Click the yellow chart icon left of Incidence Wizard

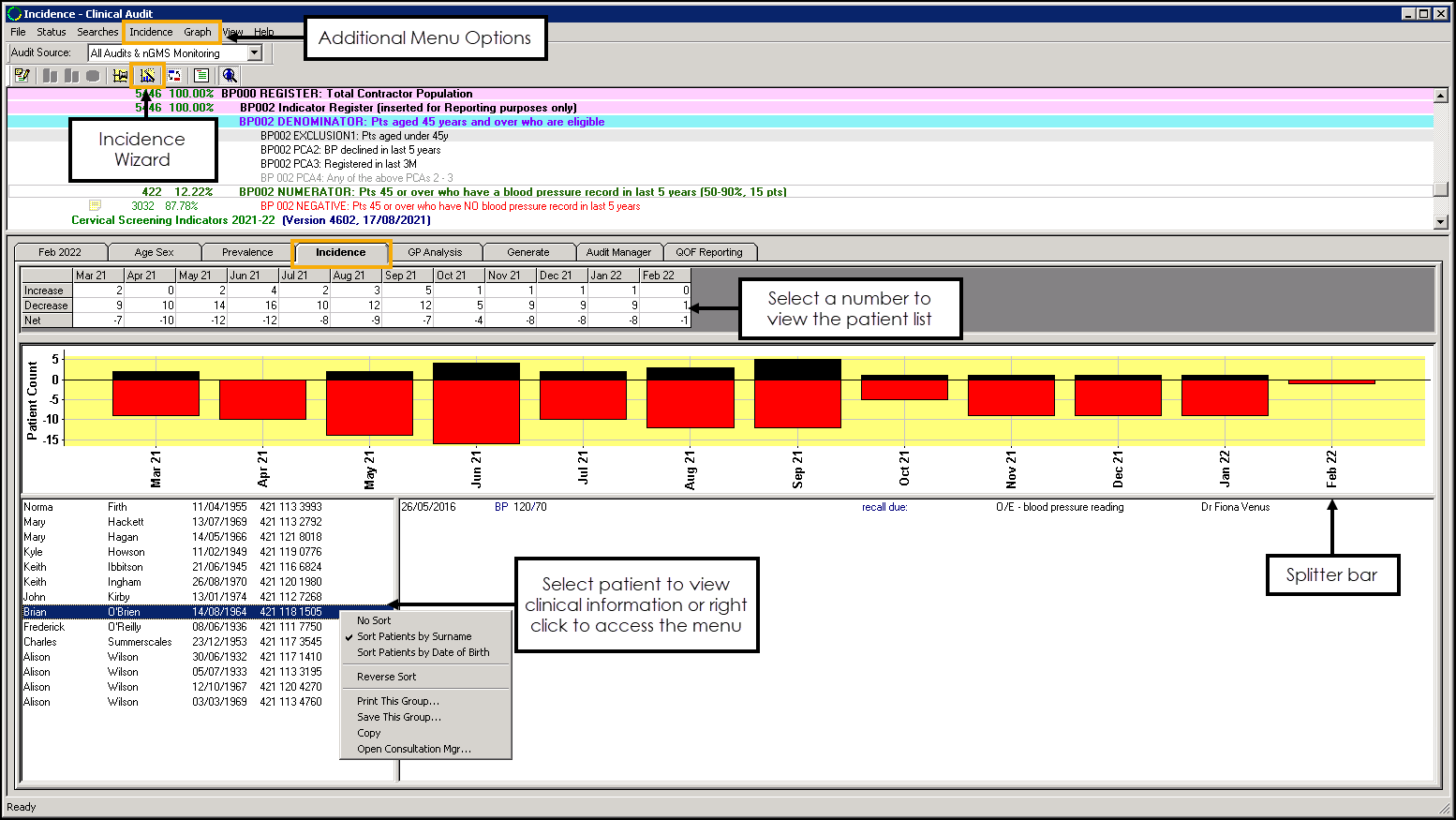(x=120, y=76)
